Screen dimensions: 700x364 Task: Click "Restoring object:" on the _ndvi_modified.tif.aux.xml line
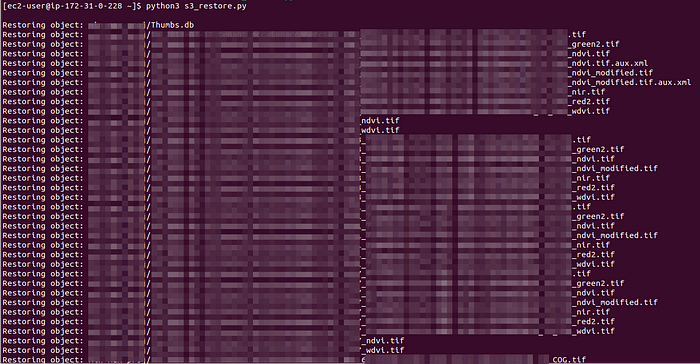43,83
